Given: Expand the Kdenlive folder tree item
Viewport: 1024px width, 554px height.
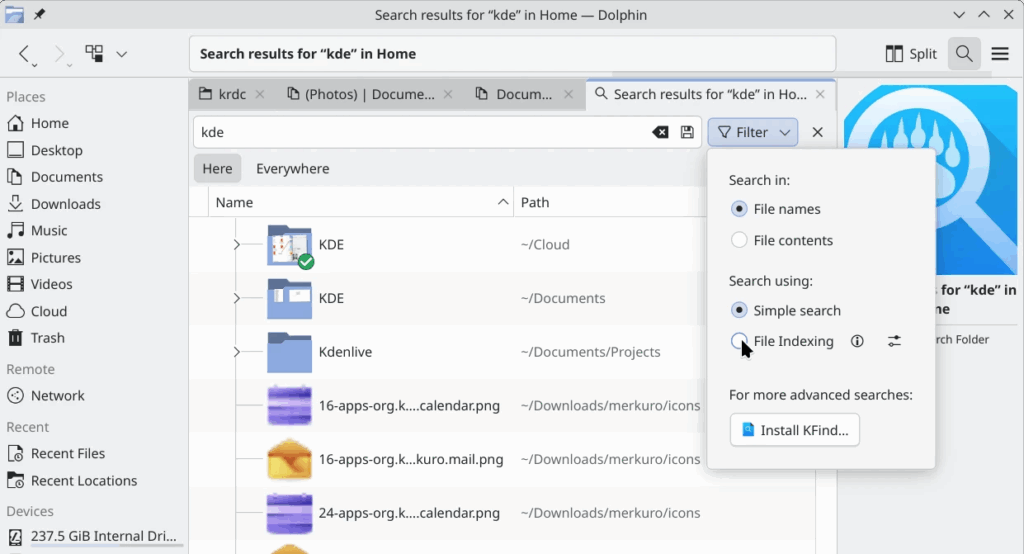Looking at the screenshot, I should tap(236, 352).
